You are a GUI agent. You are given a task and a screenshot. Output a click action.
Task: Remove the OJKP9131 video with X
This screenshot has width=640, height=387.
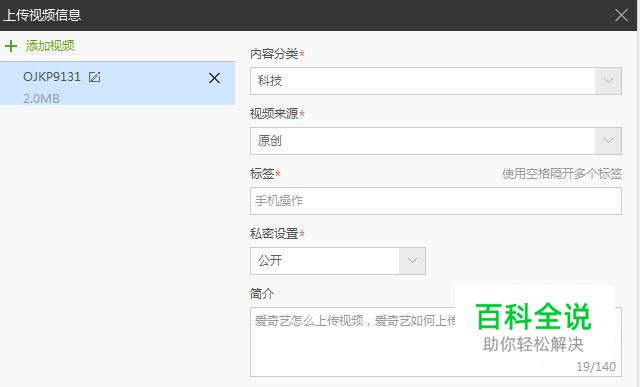coord(214,78)
